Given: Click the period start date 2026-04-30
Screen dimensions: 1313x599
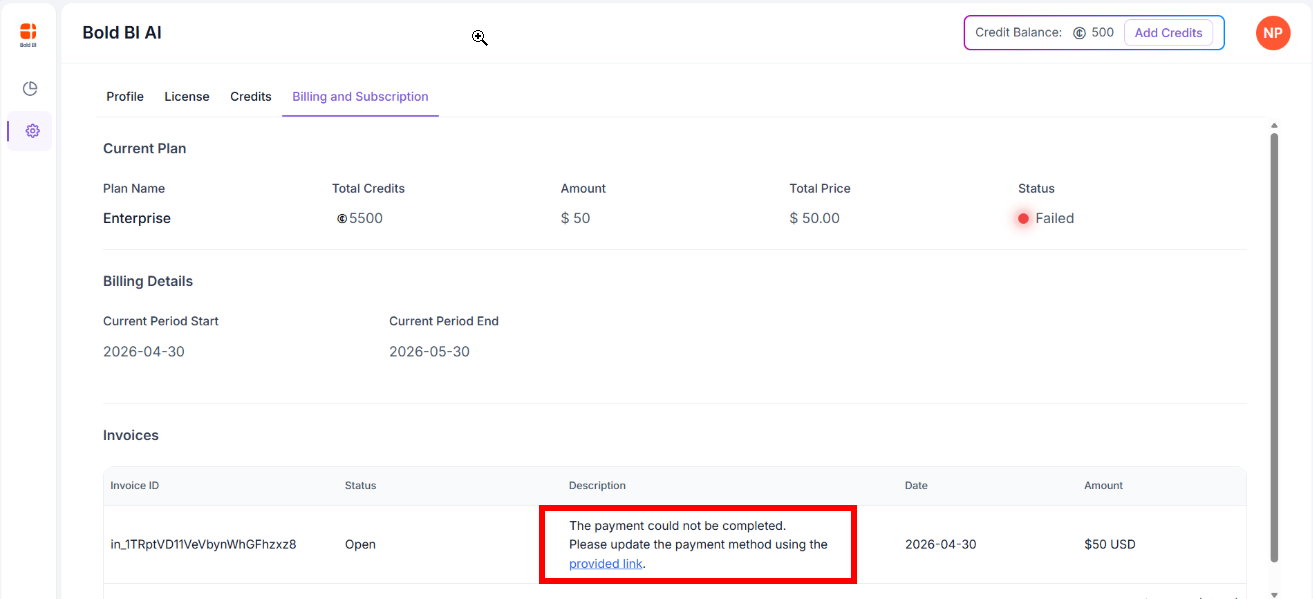Looking at the screenshot, I should pyautogui.click(x=144, y=352).
